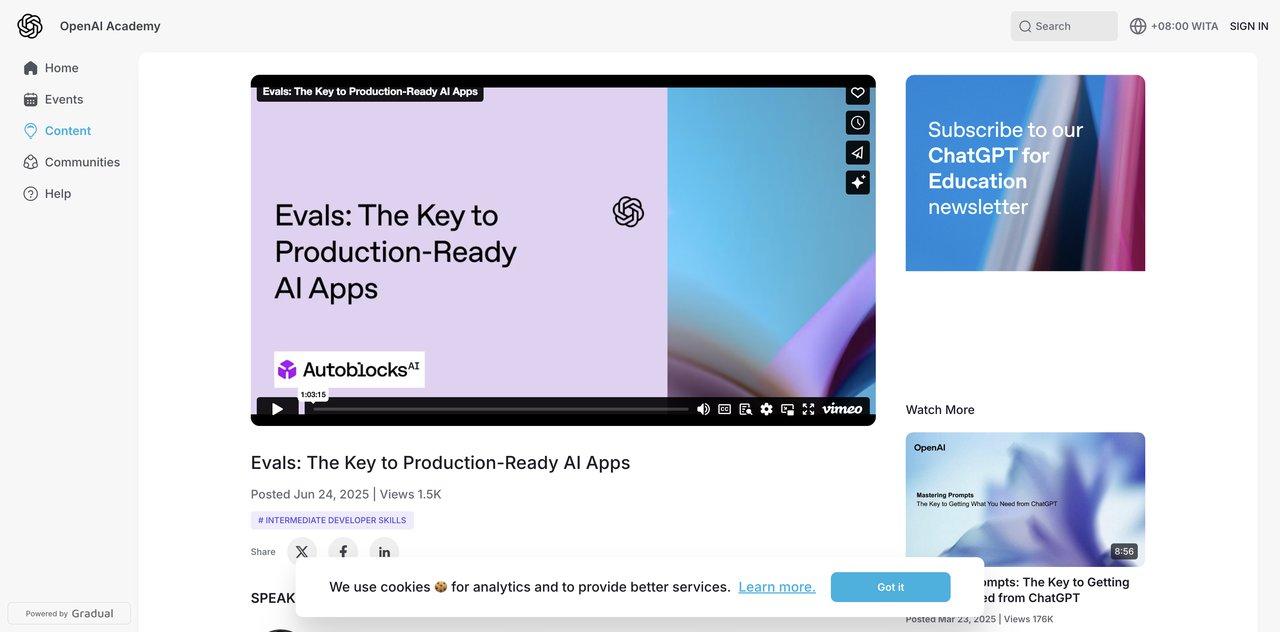
Task: Switch to the Communities section
Action: (81, 161)
